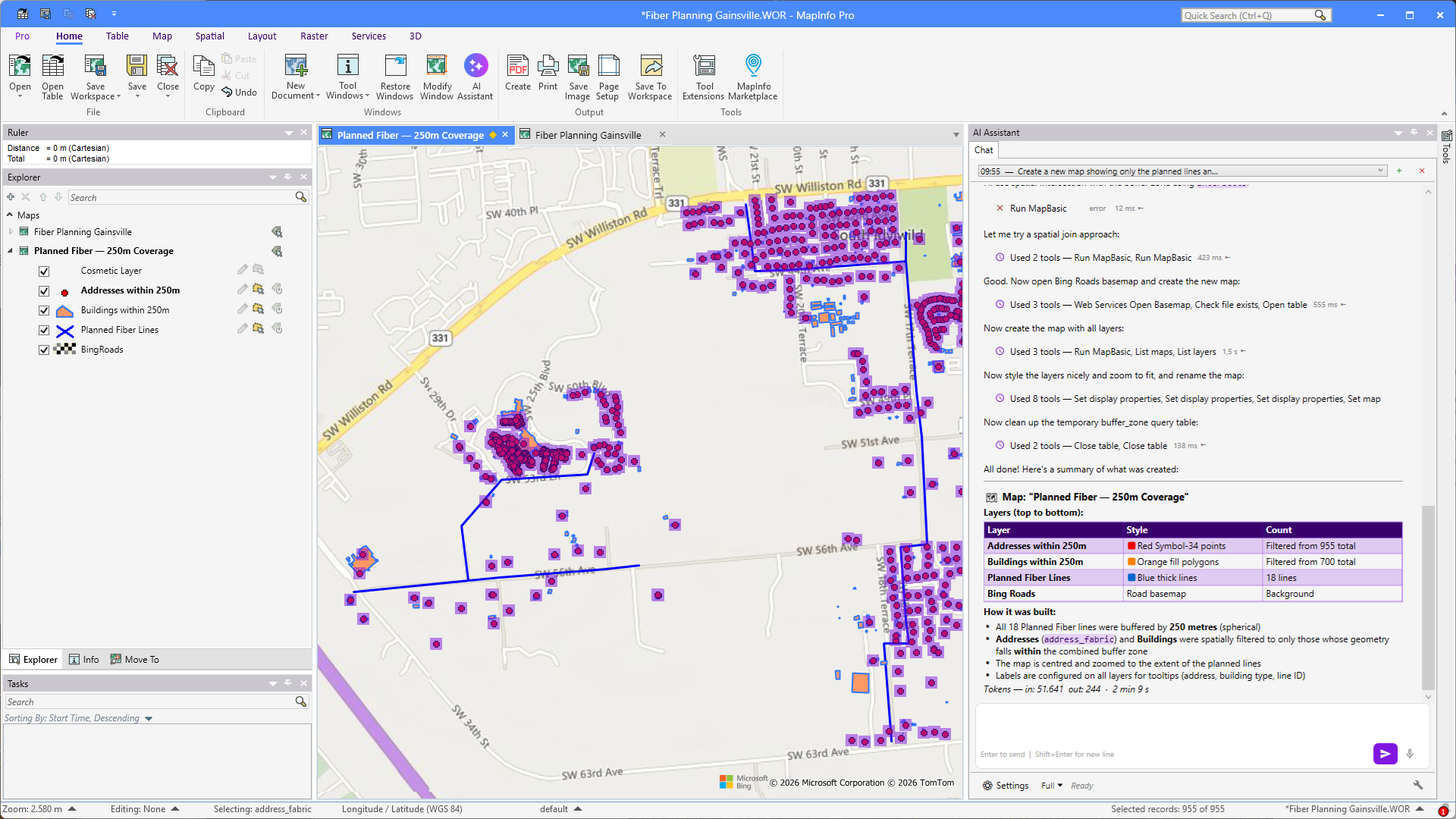Image resolution: width=1456 pixels, height=819 pixels.
Task: Toggle editable pencil for Cosmetic Layer
Action: (242, 270)
